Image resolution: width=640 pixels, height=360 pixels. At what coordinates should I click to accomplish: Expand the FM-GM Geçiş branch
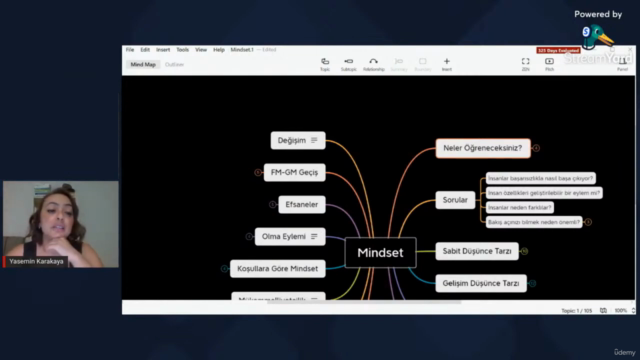(258, 173)
